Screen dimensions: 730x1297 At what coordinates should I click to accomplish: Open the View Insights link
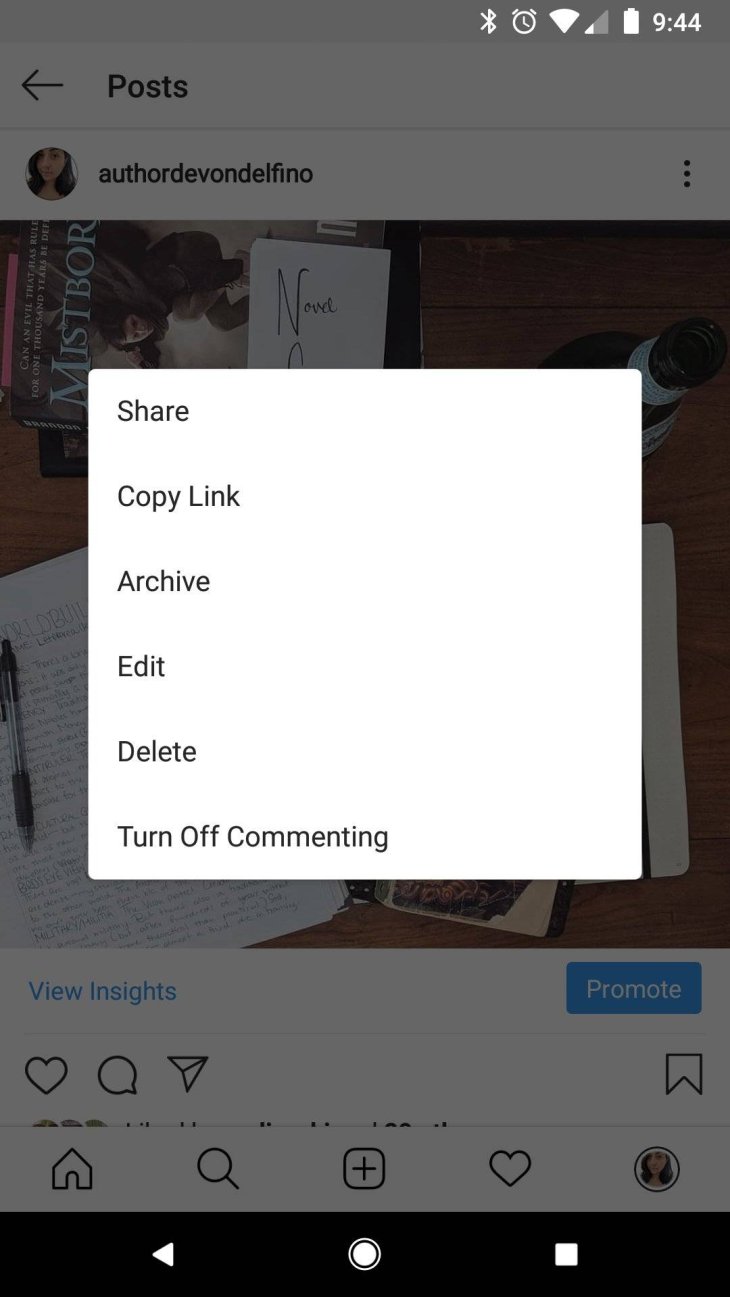[103, 991]
